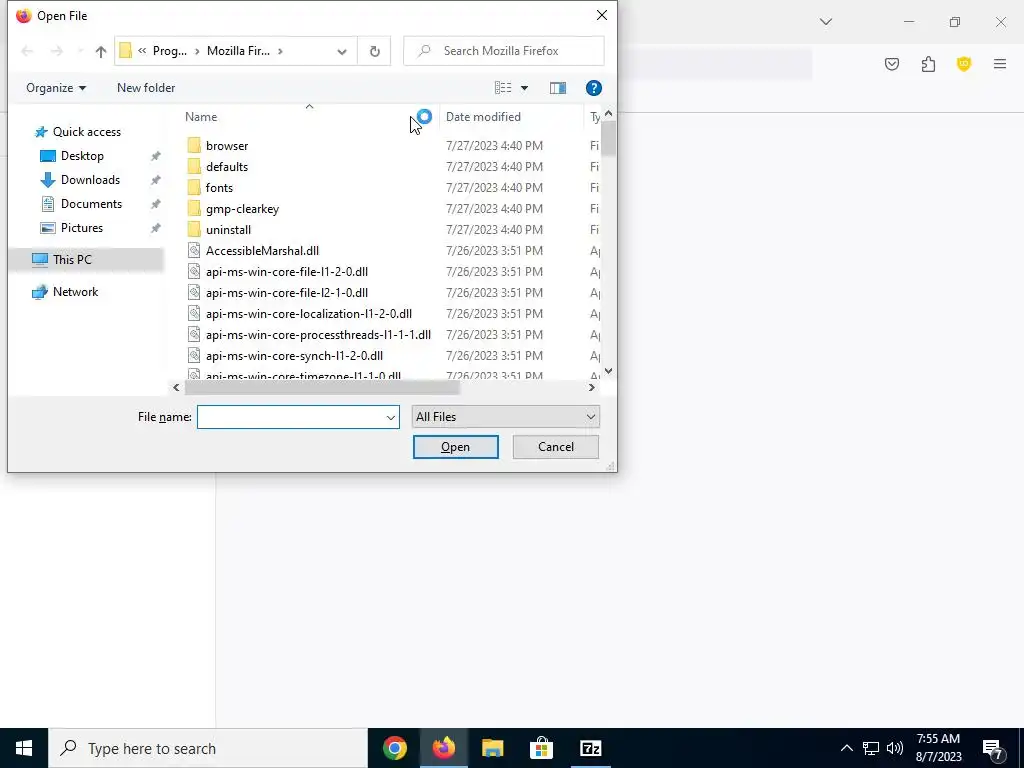The width and height of the screenshot is (1024, 768).
Task: Select the fonts folder
Action: [219, 187]
